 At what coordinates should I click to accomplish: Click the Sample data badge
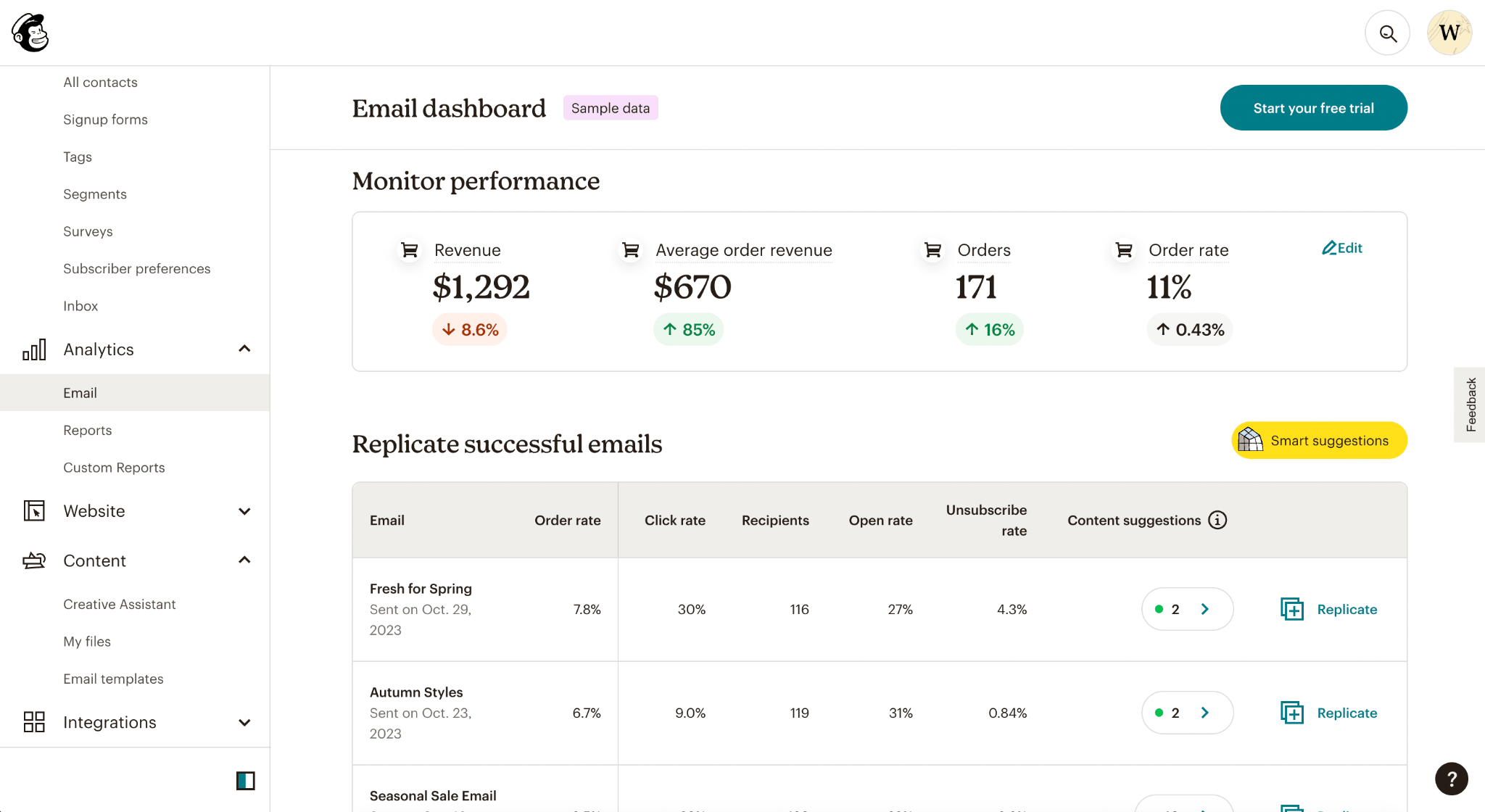[611, 108]
